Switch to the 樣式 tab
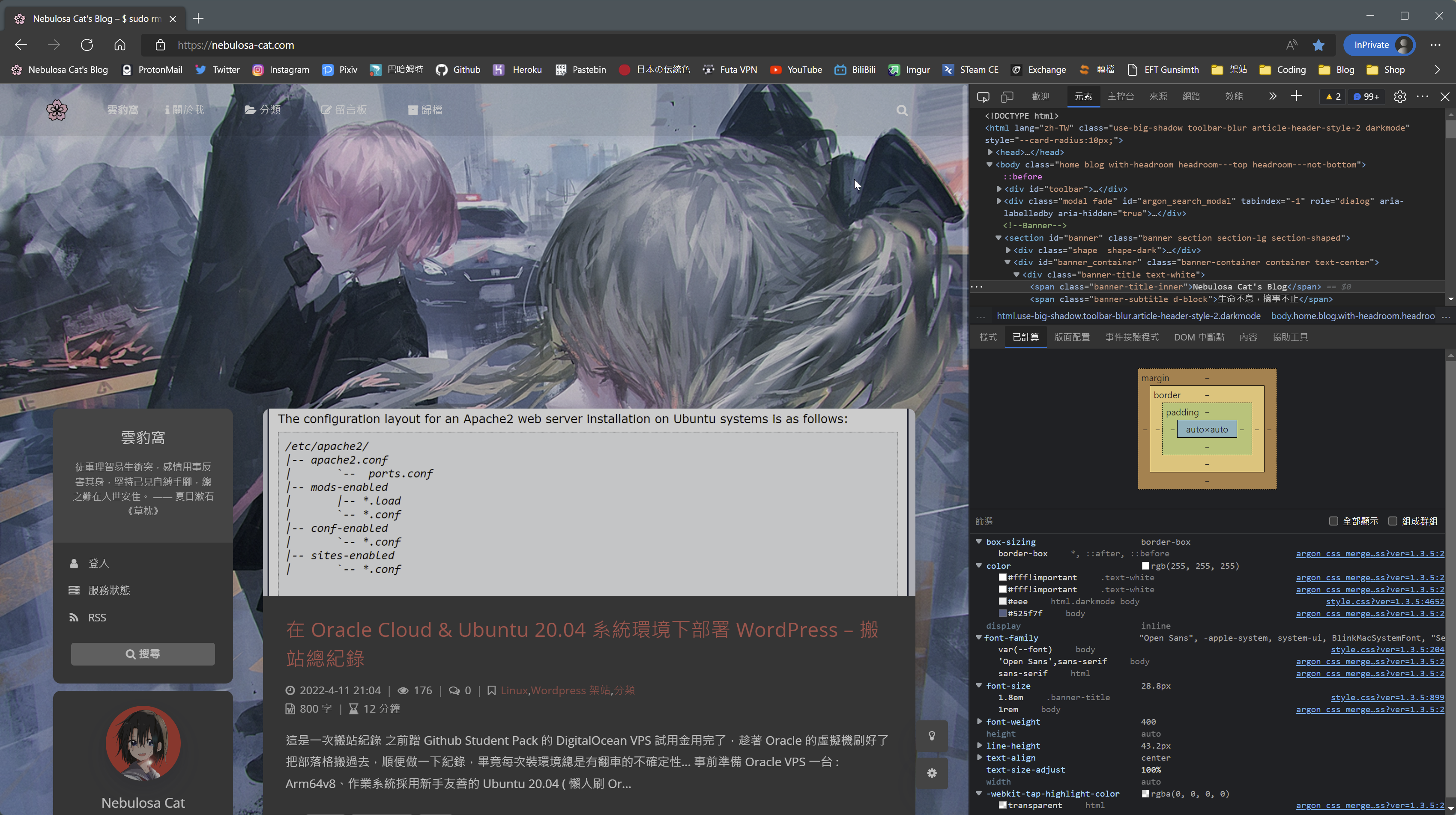 988,337
